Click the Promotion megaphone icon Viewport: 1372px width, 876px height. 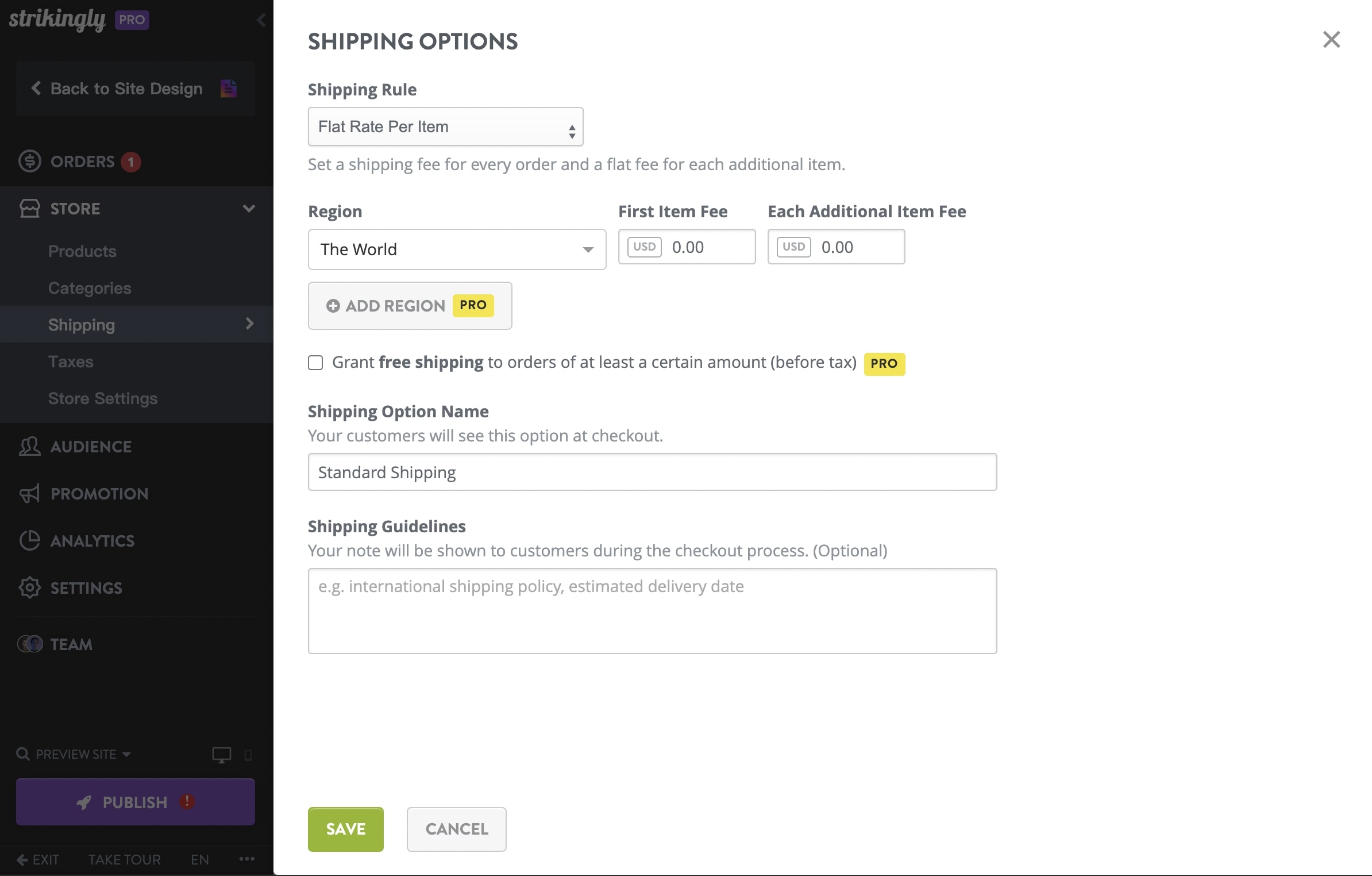point(29,493)
